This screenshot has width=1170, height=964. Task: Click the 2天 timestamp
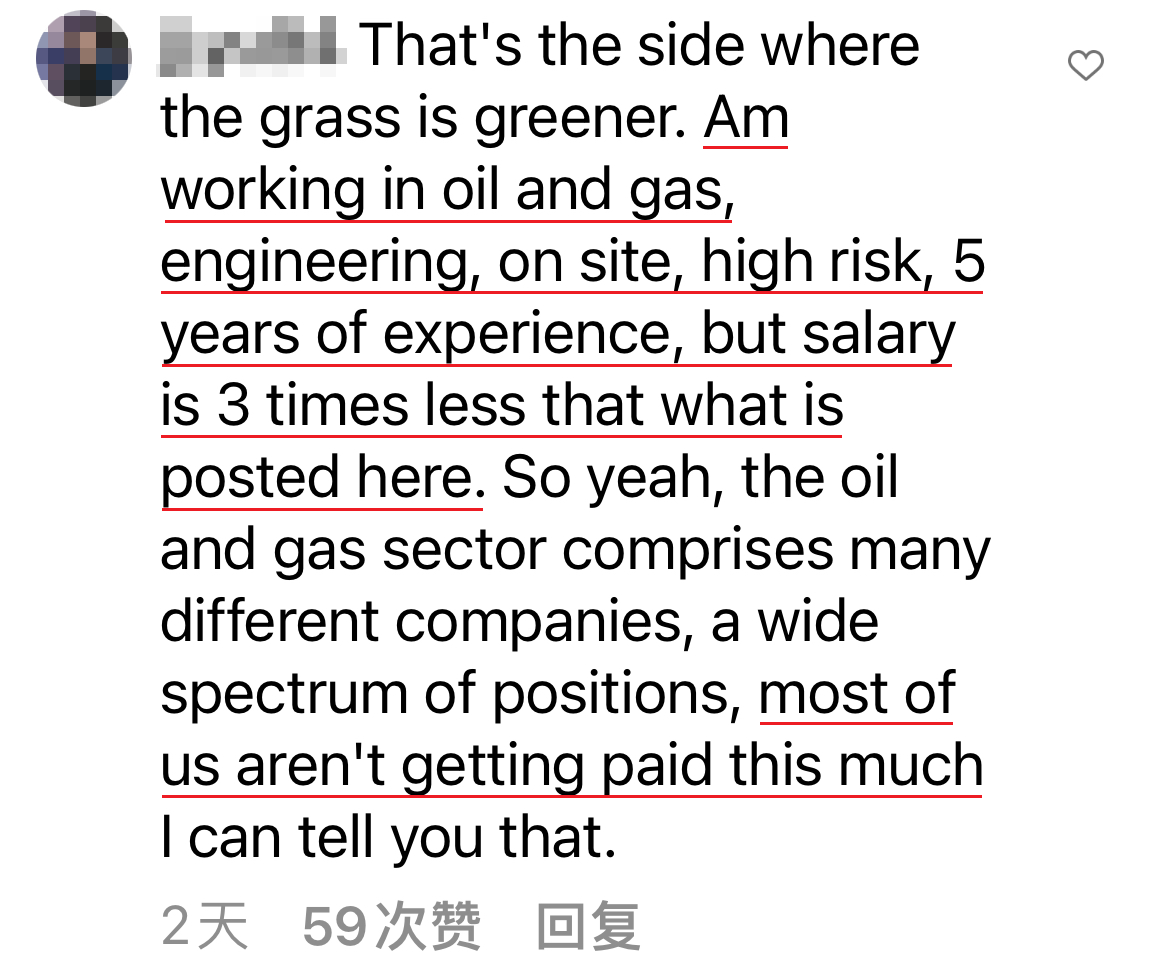click(205, 926)
